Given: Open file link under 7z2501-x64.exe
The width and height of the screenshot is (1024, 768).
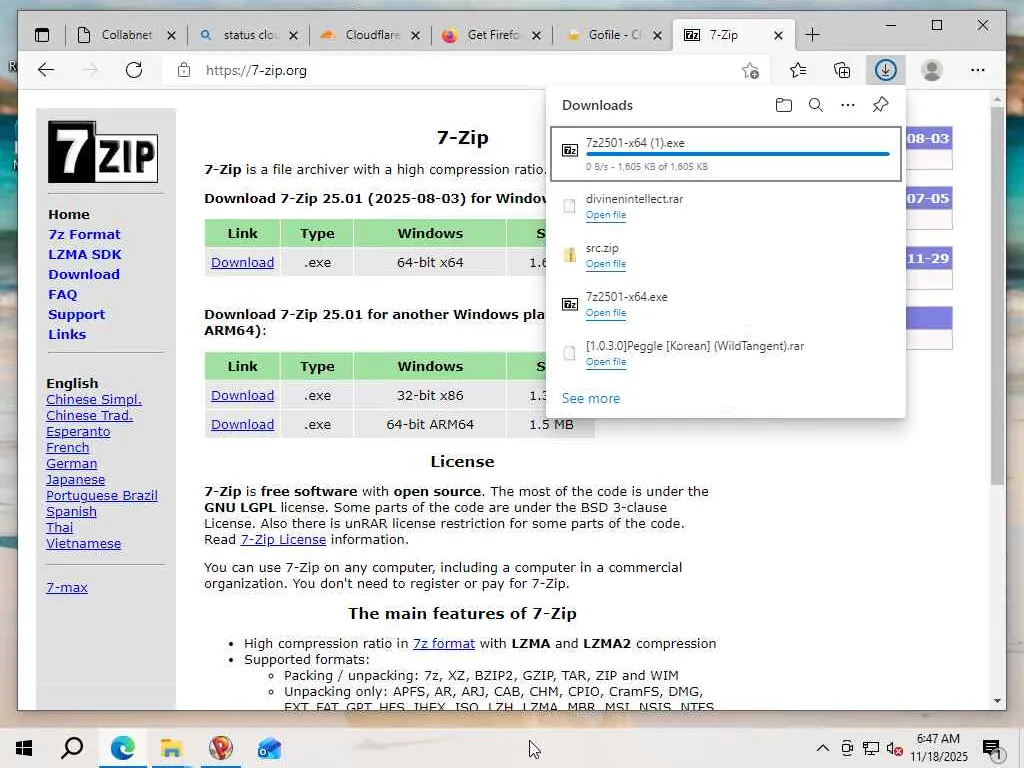Looking at the screenshot, I should [605, 313].
